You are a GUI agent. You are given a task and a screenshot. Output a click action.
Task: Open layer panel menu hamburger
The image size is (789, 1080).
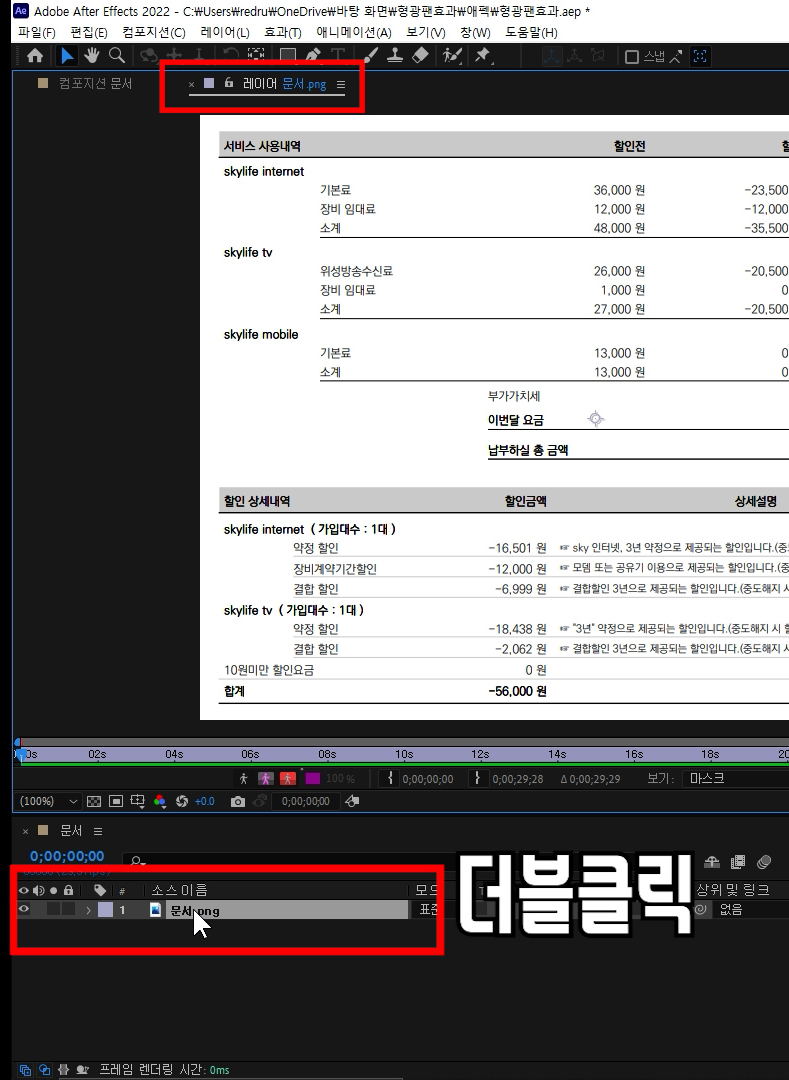click(x=341, y=84)
